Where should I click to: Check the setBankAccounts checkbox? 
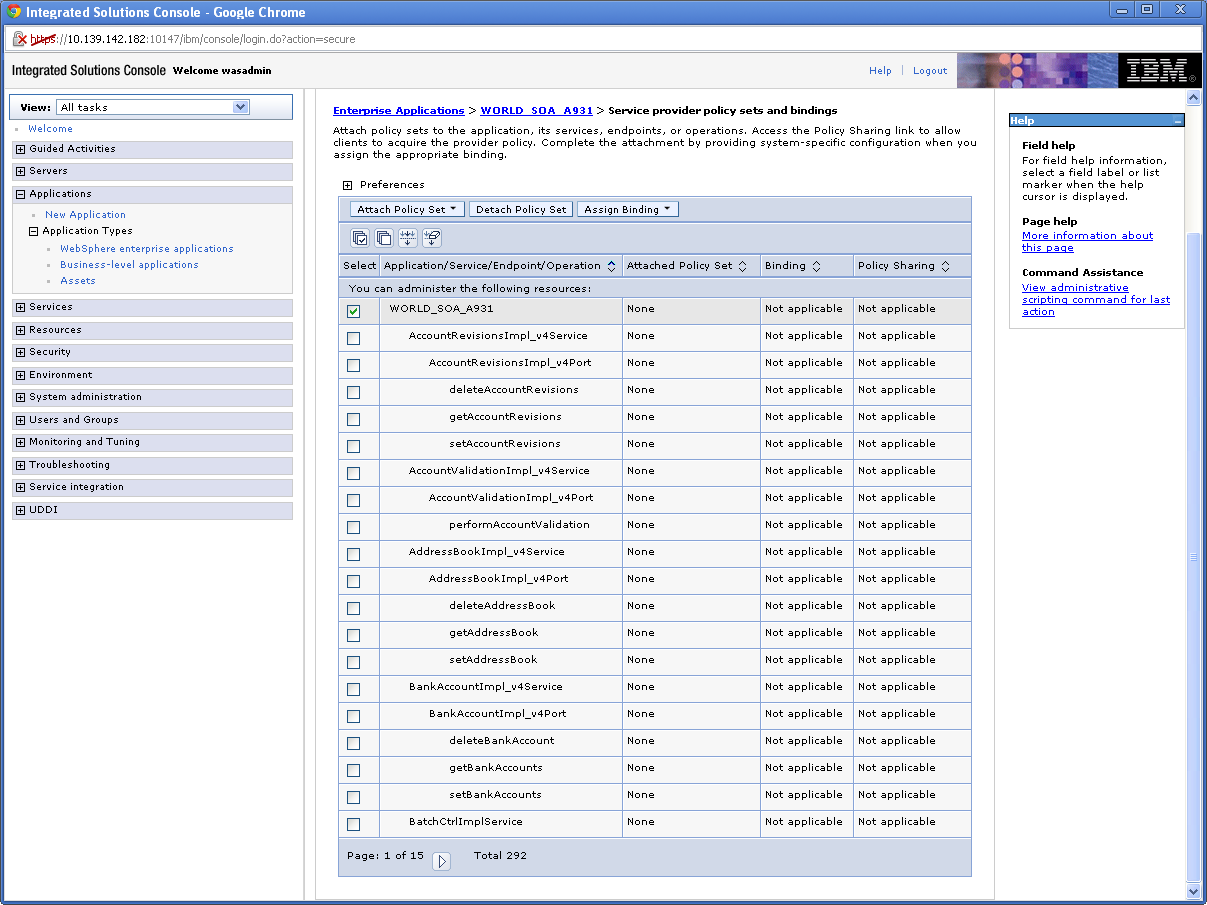pyautogui.click(x=353, y=797)
